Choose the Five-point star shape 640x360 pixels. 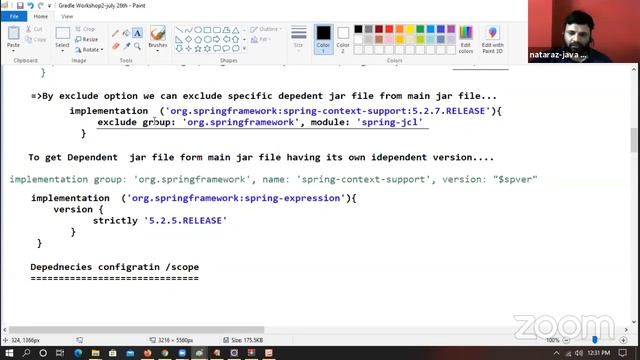[x=198, y=49]
